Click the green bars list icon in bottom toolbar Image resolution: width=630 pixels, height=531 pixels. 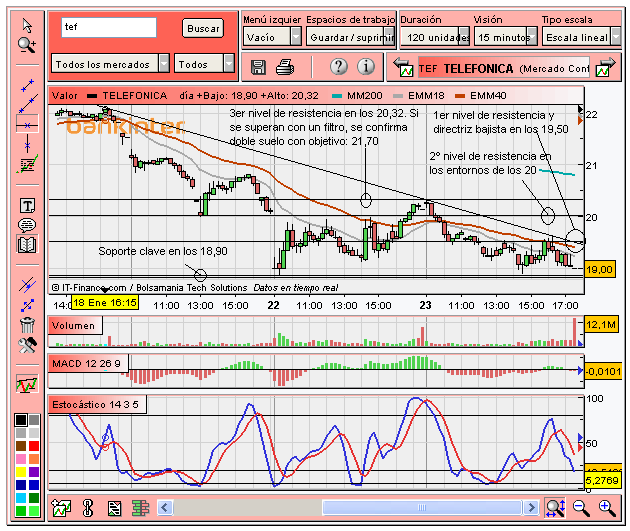[140, 508]
